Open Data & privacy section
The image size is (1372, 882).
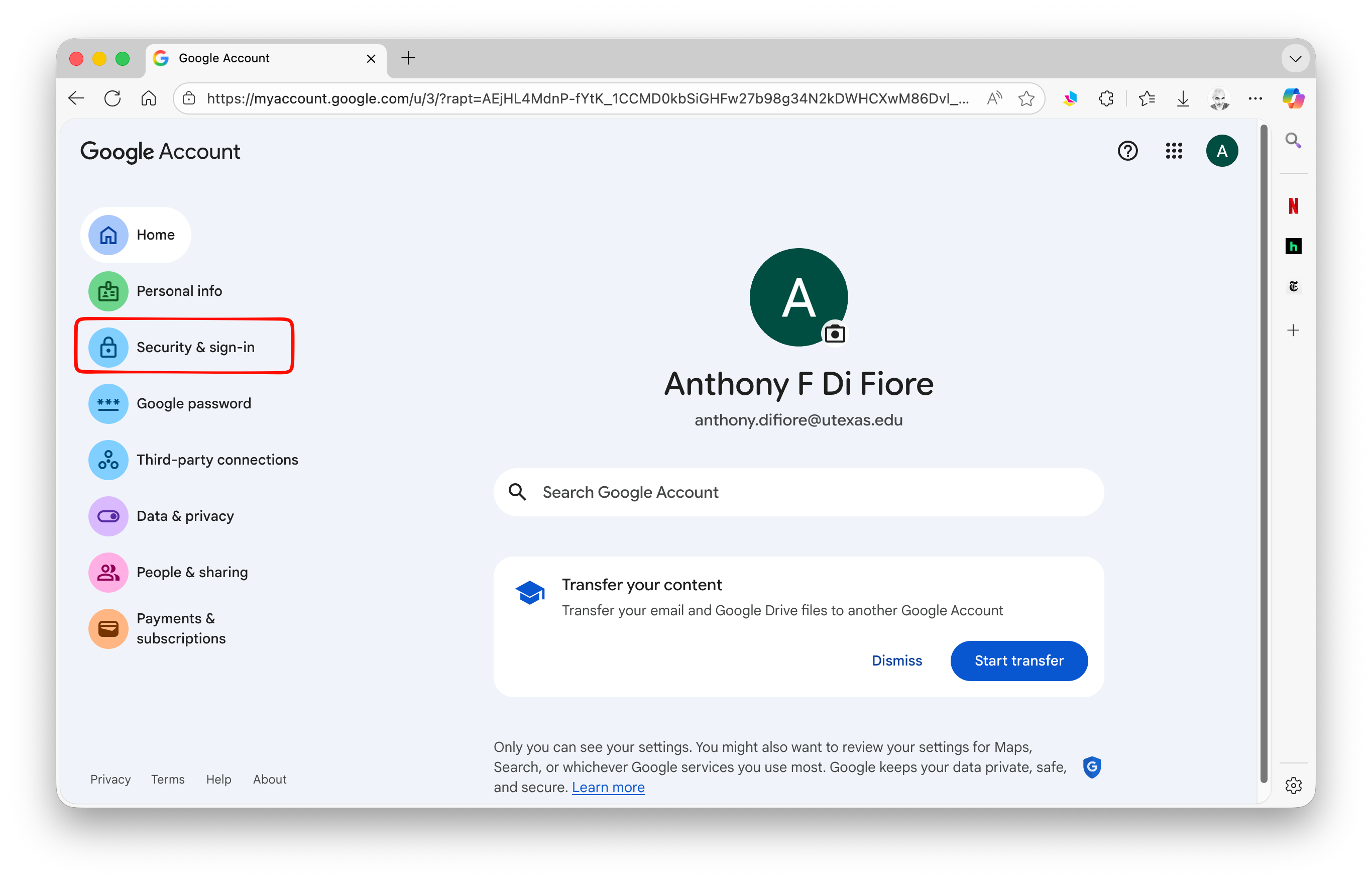[184, 516]
